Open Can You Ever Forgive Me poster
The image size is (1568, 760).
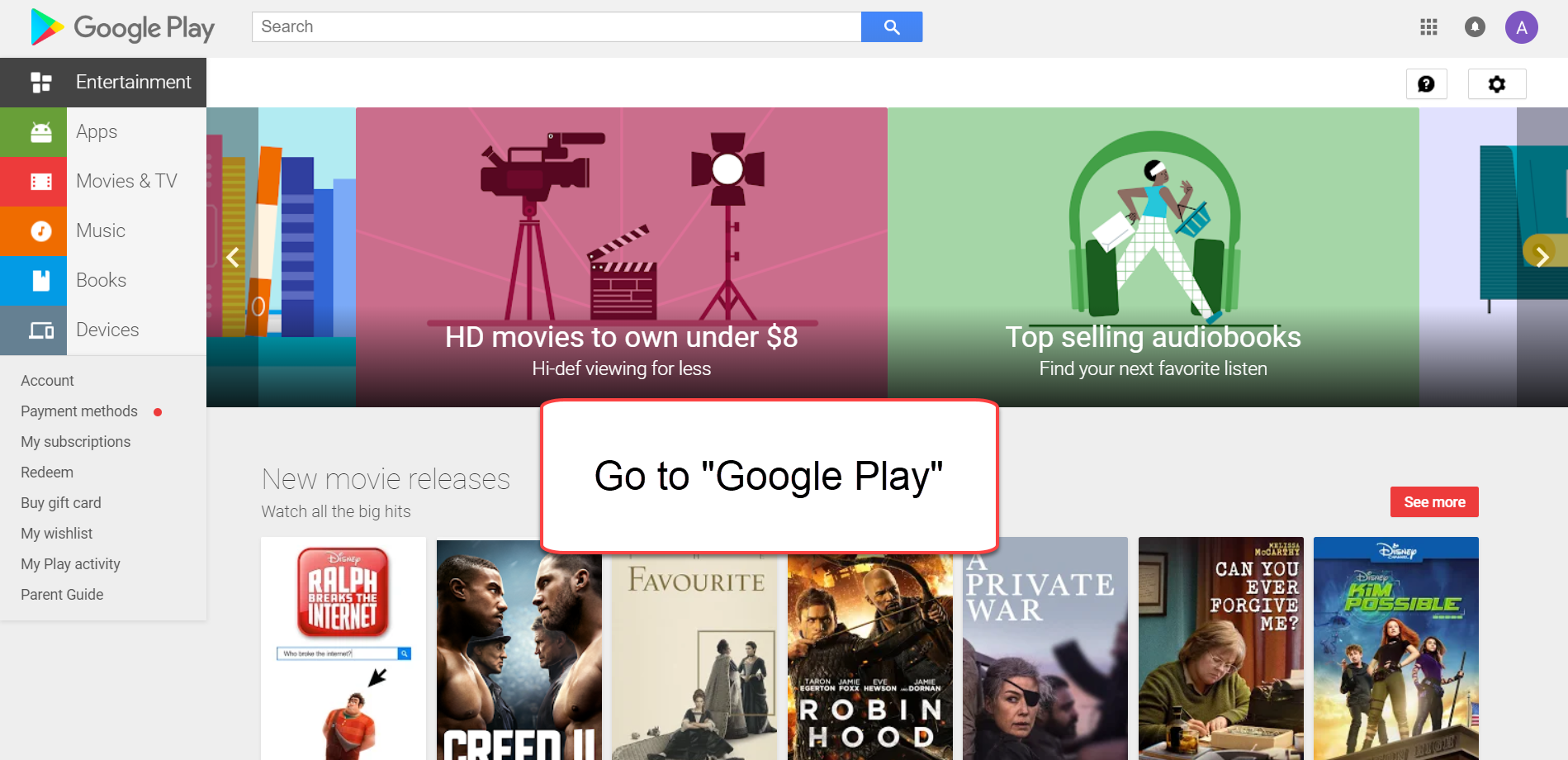tap(1221, 648)
